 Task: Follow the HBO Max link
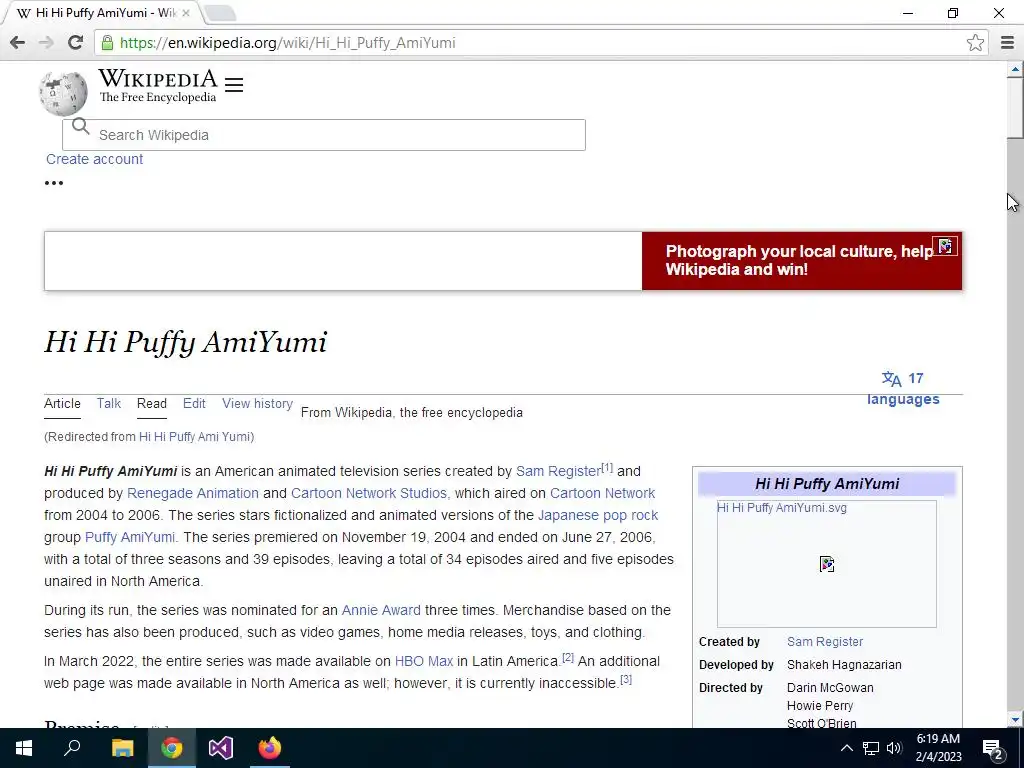(424, 661)
